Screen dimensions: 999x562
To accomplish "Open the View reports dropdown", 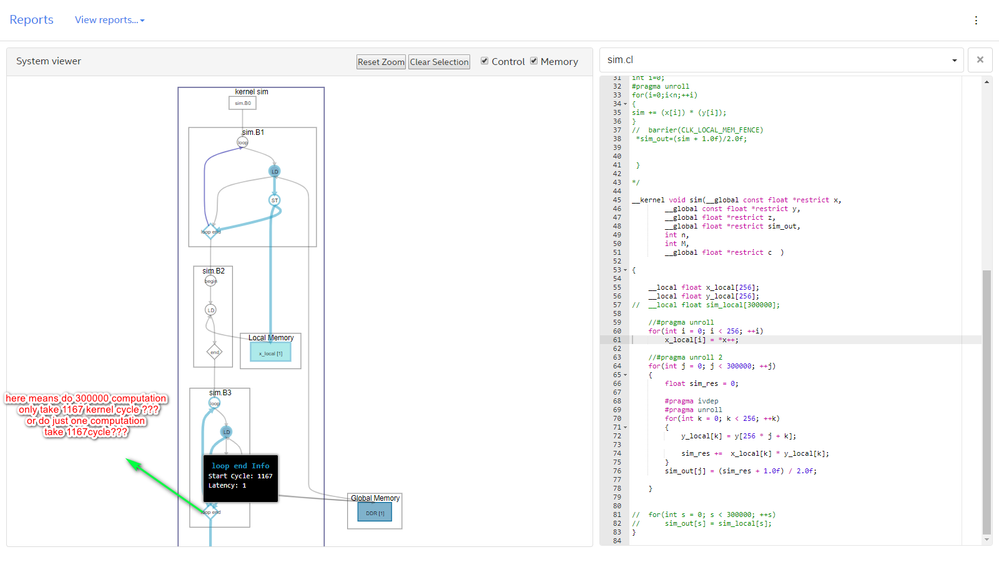I will pyautogui.click(x=109, y=20).
